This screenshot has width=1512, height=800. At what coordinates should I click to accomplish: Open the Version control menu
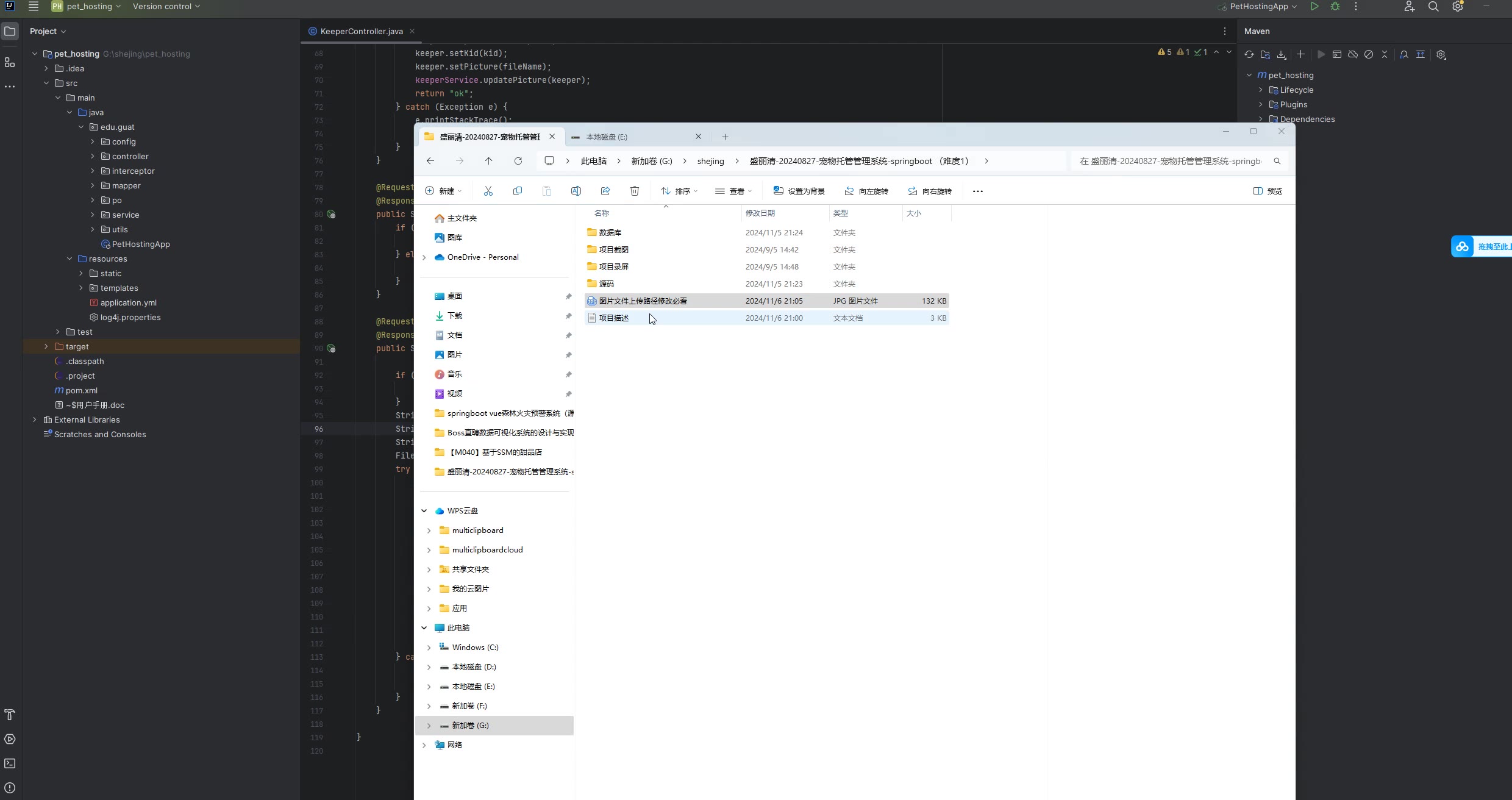pyautogui.click(x=166, y=7)
